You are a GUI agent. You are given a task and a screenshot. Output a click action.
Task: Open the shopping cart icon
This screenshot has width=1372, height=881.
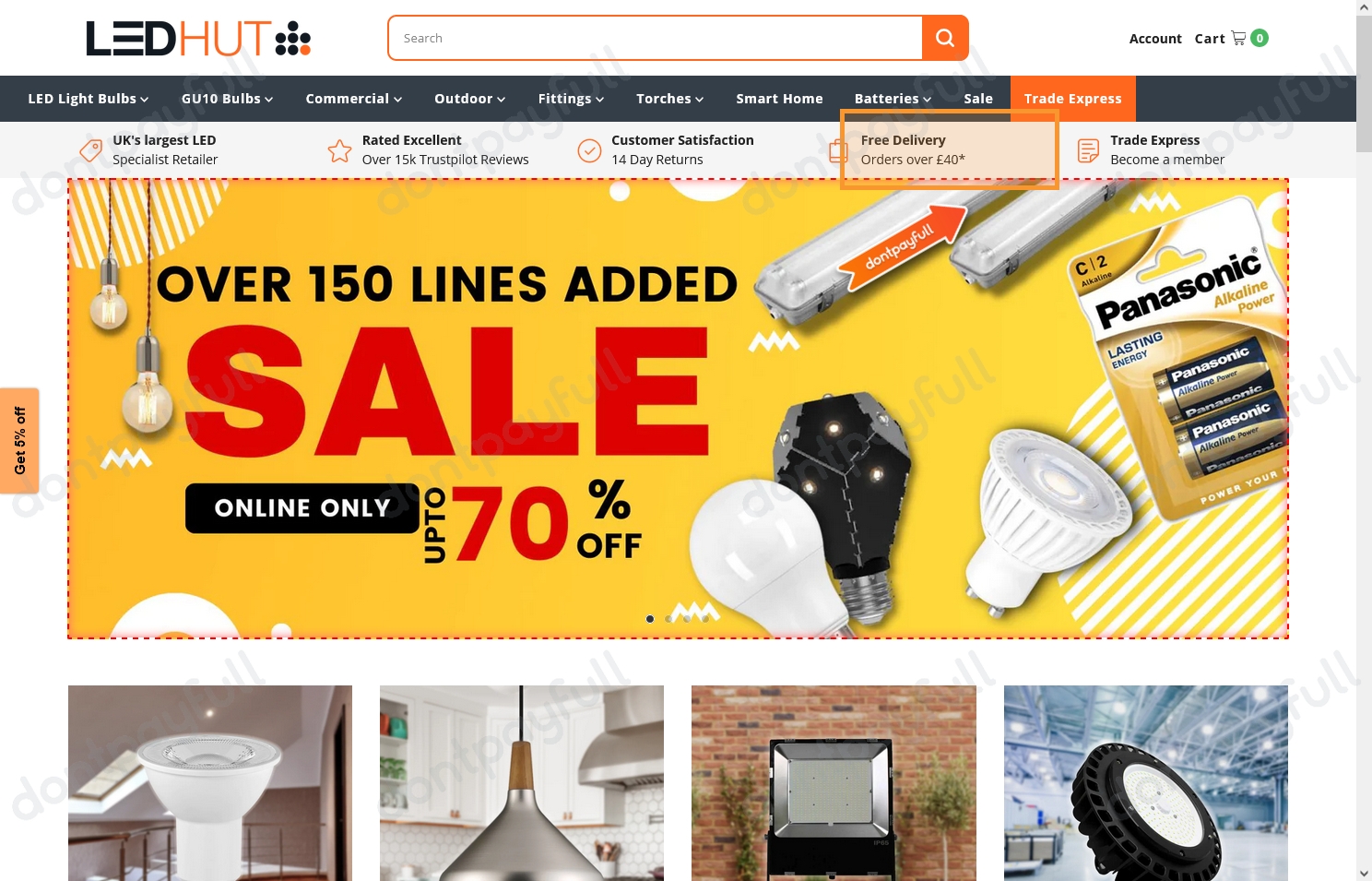coord(1238,38)
